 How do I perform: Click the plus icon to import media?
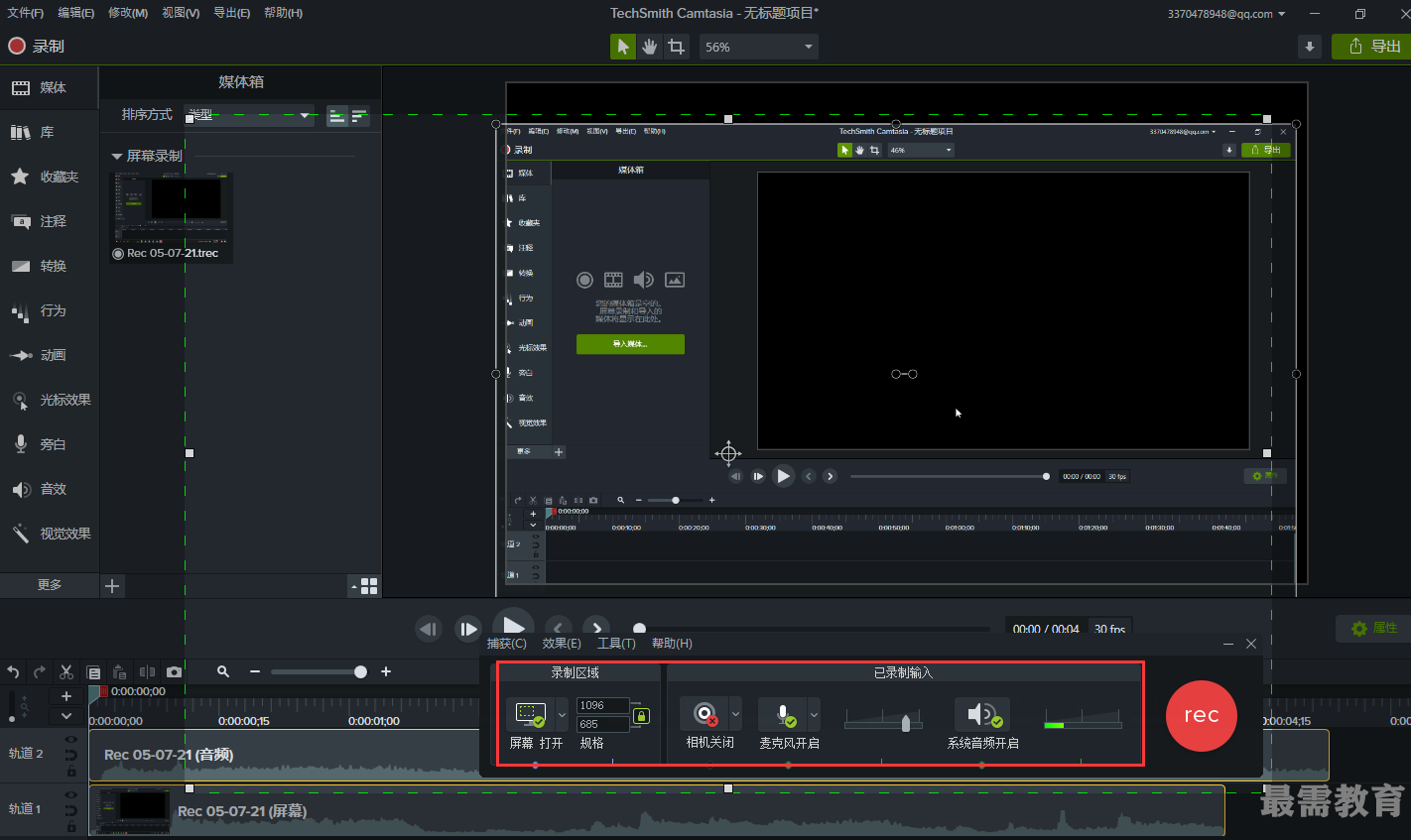coord(112,586)
